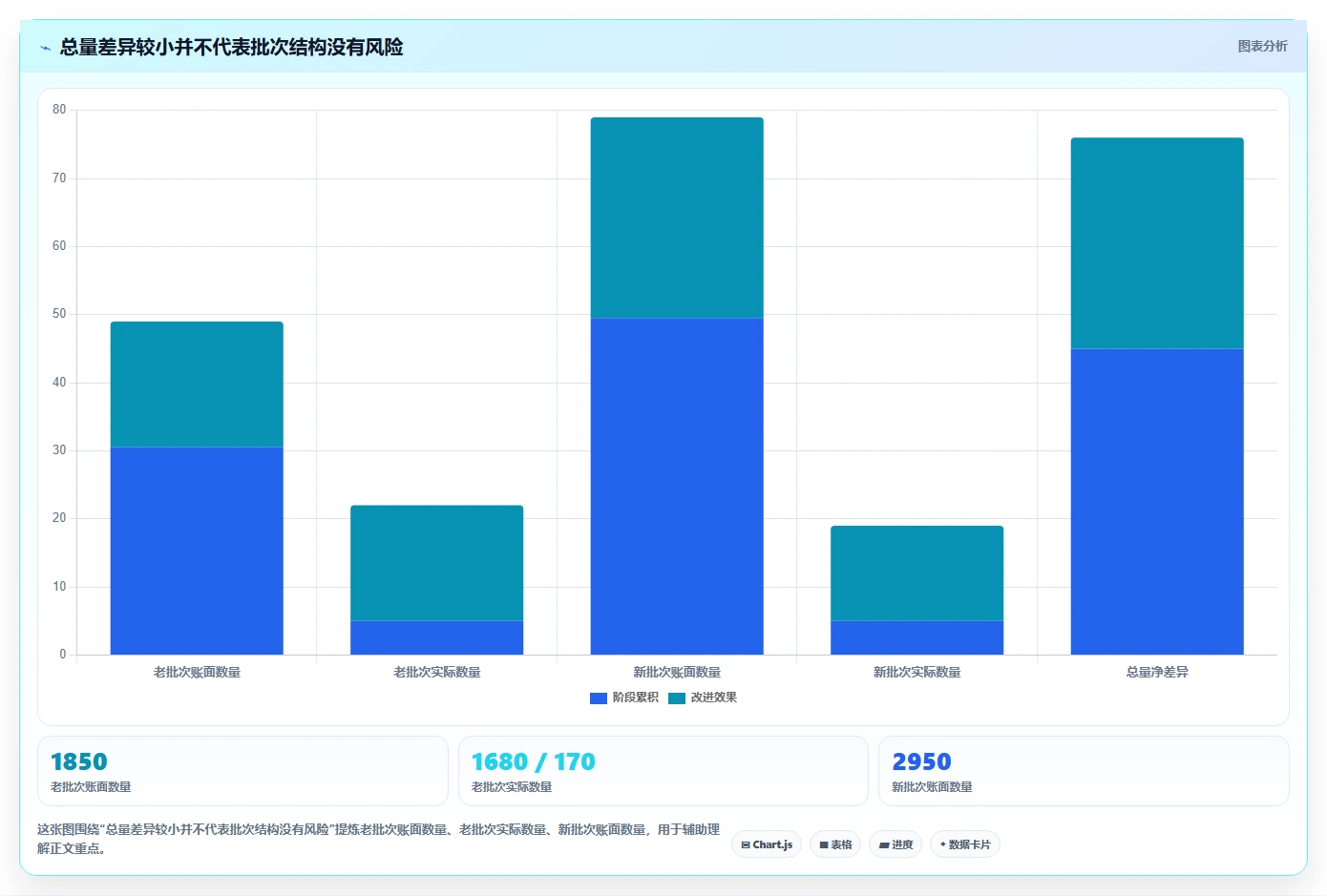This screenshot has height=896, width=1327.
Task: Click the blue segment of 新批次账面数量 bar
Action: point(677,487)
